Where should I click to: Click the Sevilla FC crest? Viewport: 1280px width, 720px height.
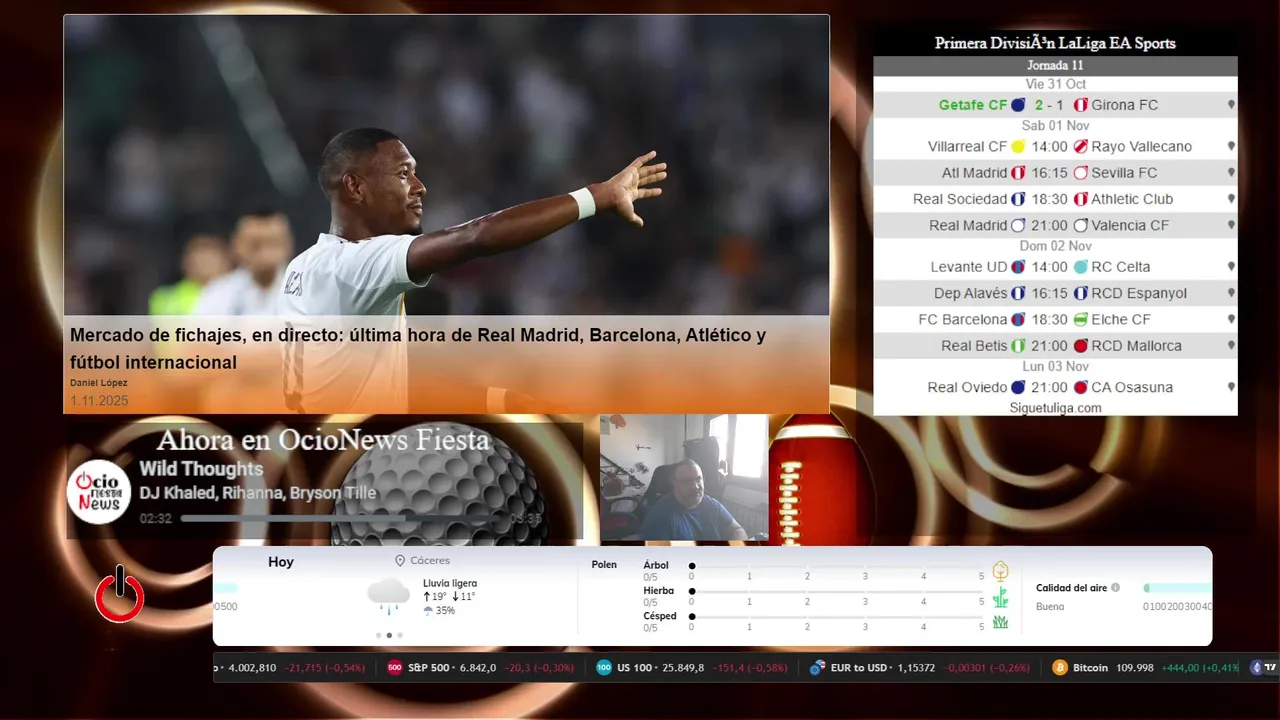pos(1080,173)
